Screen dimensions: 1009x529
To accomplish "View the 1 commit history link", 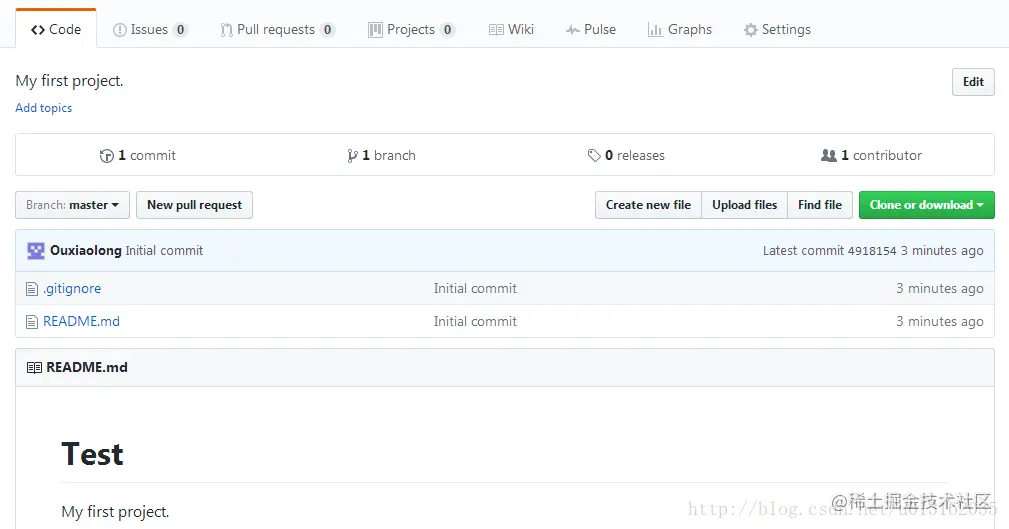I will 138,155.
